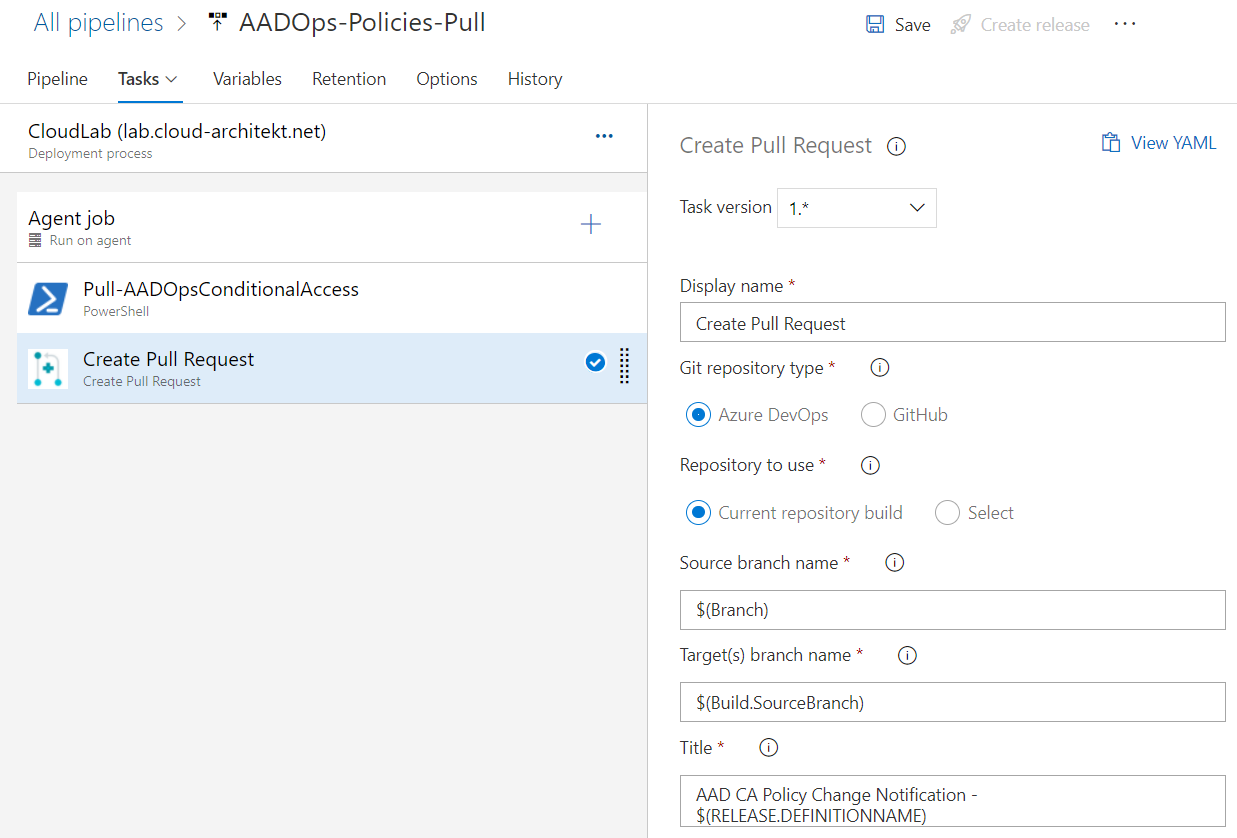Click the Create release label
Image resolution: width=1237 pixels, height=838 pixels.
click(1035, 25)
